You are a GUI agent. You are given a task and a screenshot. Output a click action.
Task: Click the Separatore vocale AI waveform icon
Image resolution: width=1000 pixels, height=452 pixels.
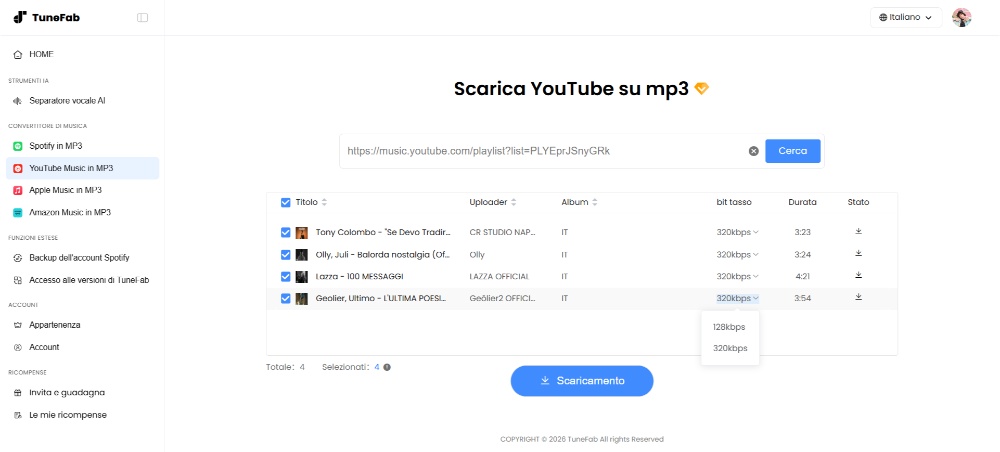click(18, 101)
